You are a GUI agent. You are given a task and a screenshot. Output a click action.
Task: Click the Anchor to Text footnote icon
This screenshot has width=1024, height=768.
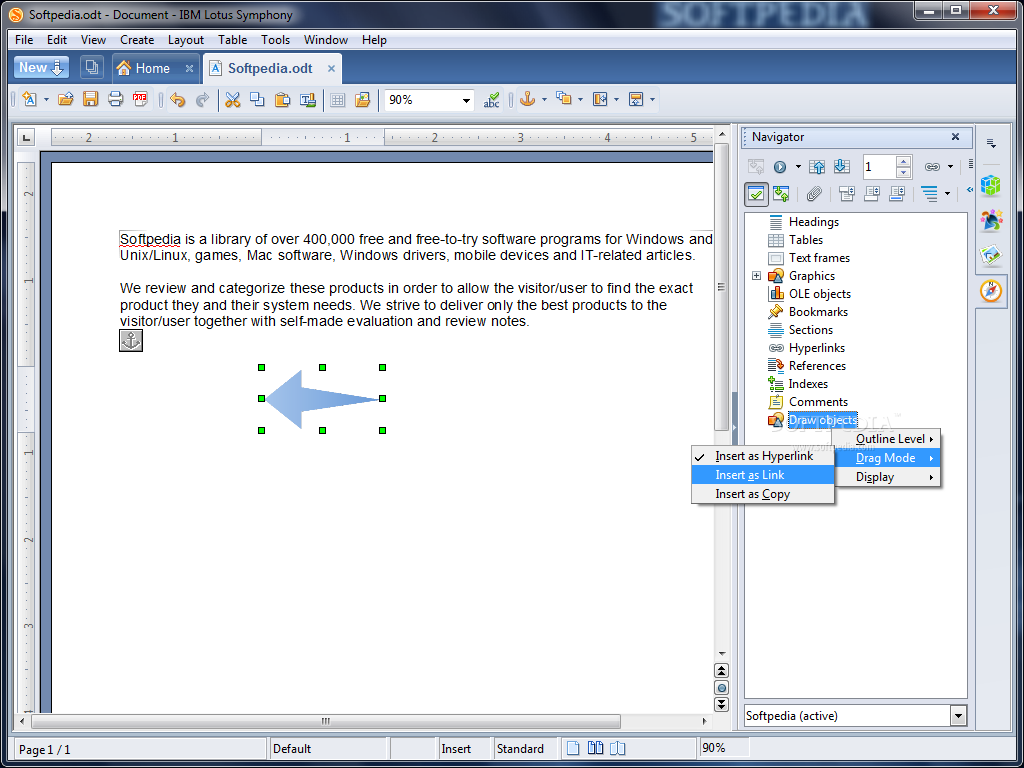[x=897, y=193]
